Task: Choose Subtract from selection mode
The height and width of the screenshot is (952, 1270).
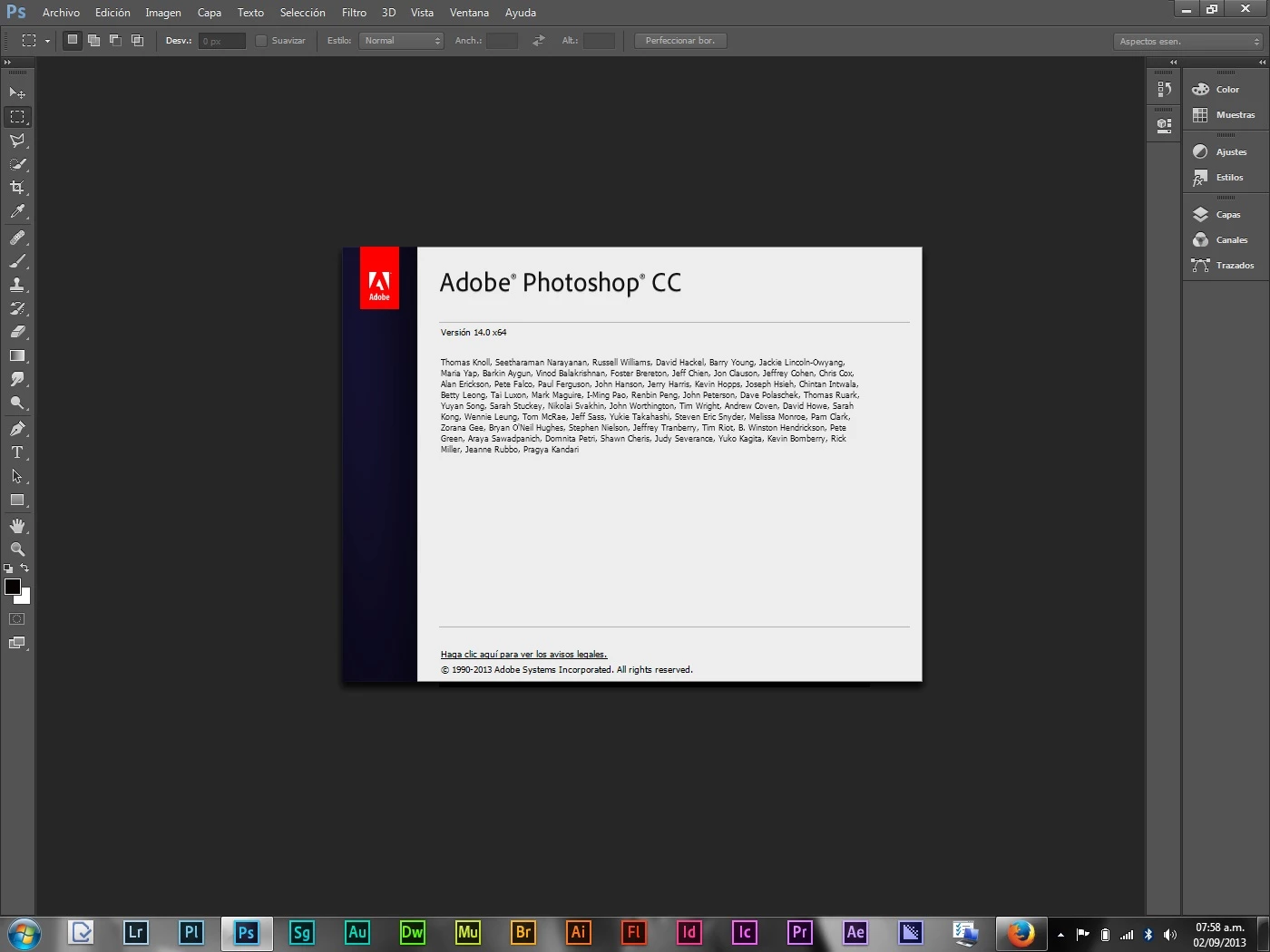Action: (x=116, y=40)
